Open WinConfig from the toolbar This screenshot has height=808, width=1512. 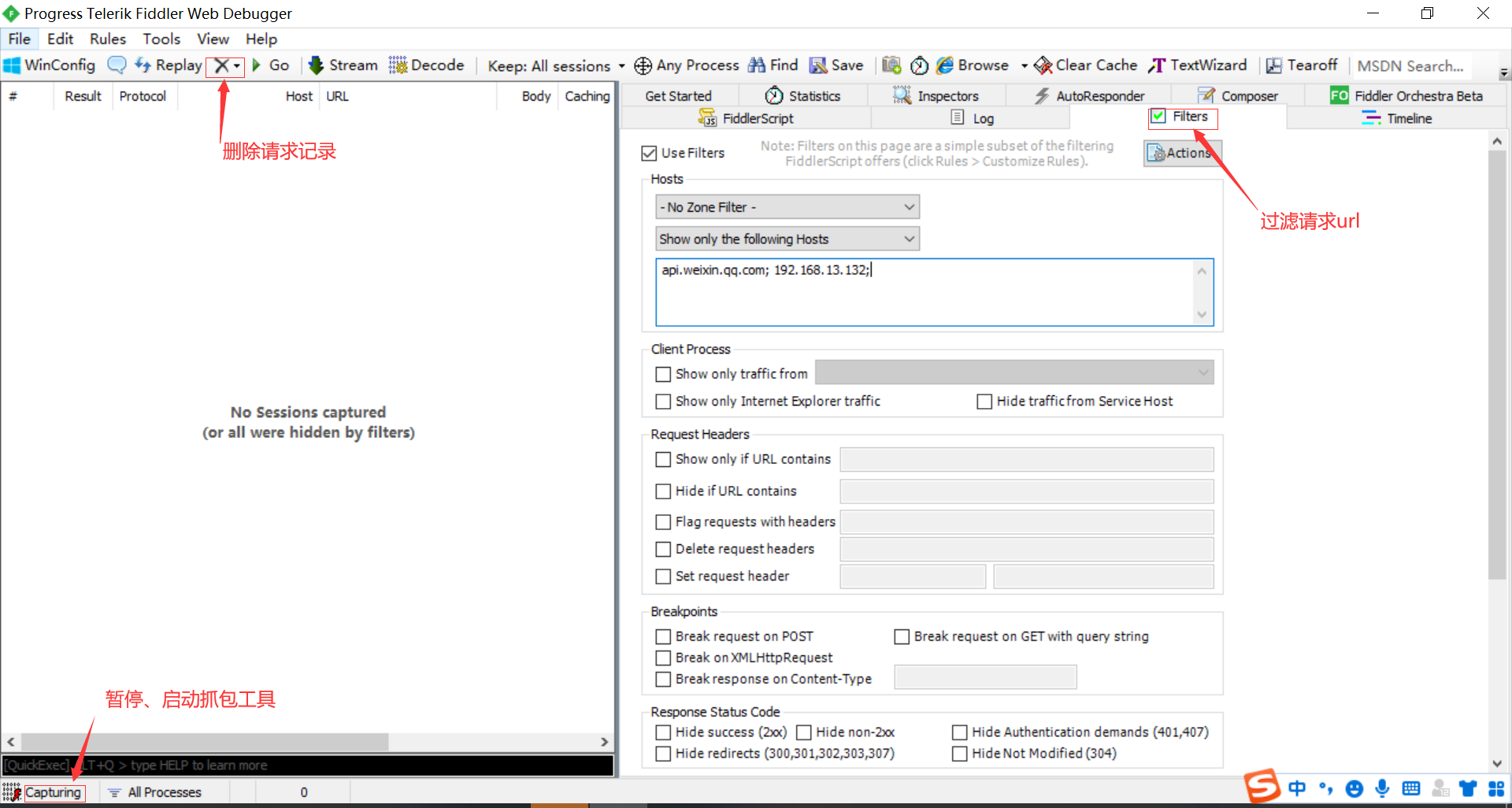[49, 65]
